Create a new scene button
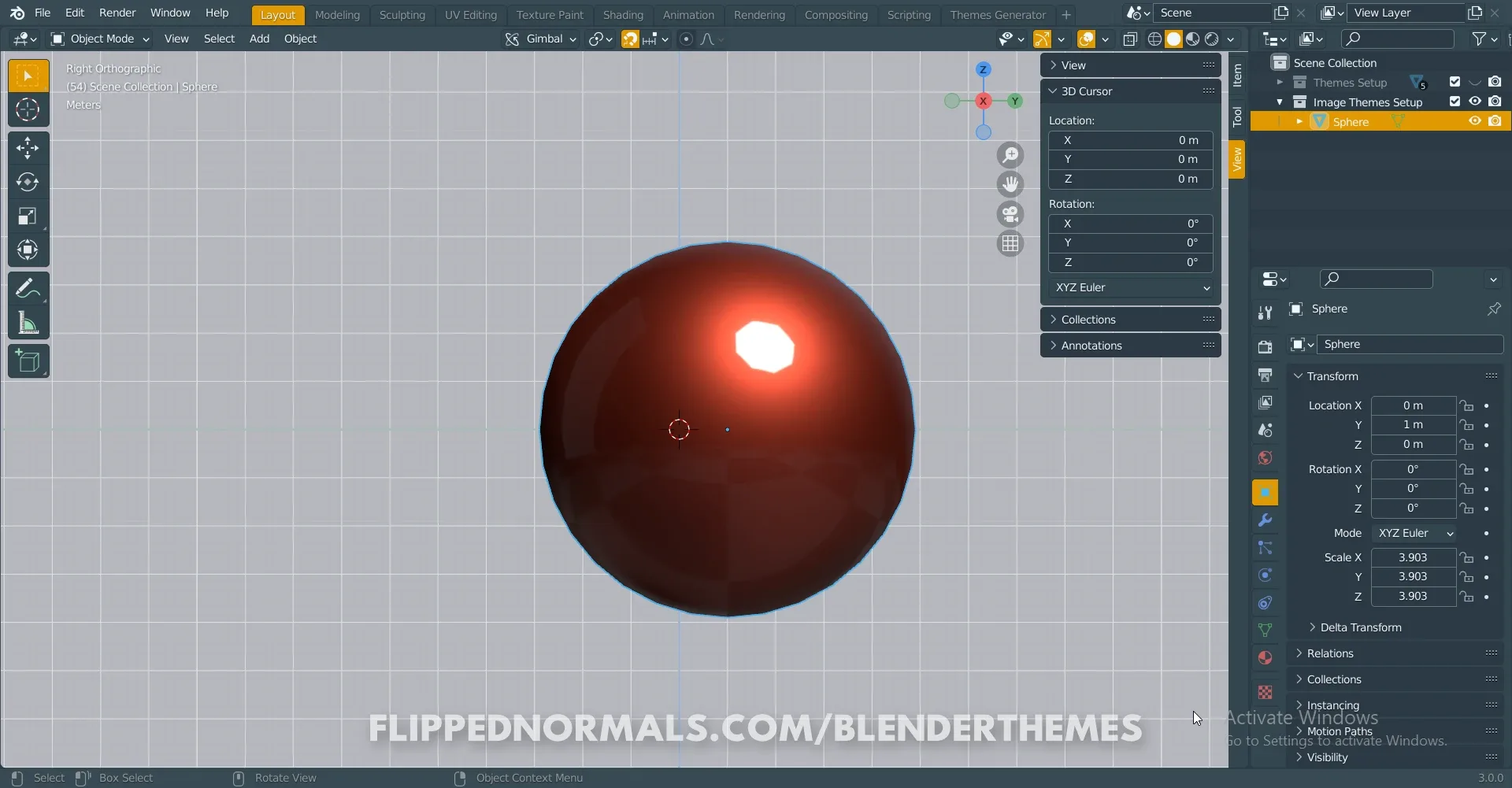The height and width of the screenshot is (788, 1512). coord(1281,13)
